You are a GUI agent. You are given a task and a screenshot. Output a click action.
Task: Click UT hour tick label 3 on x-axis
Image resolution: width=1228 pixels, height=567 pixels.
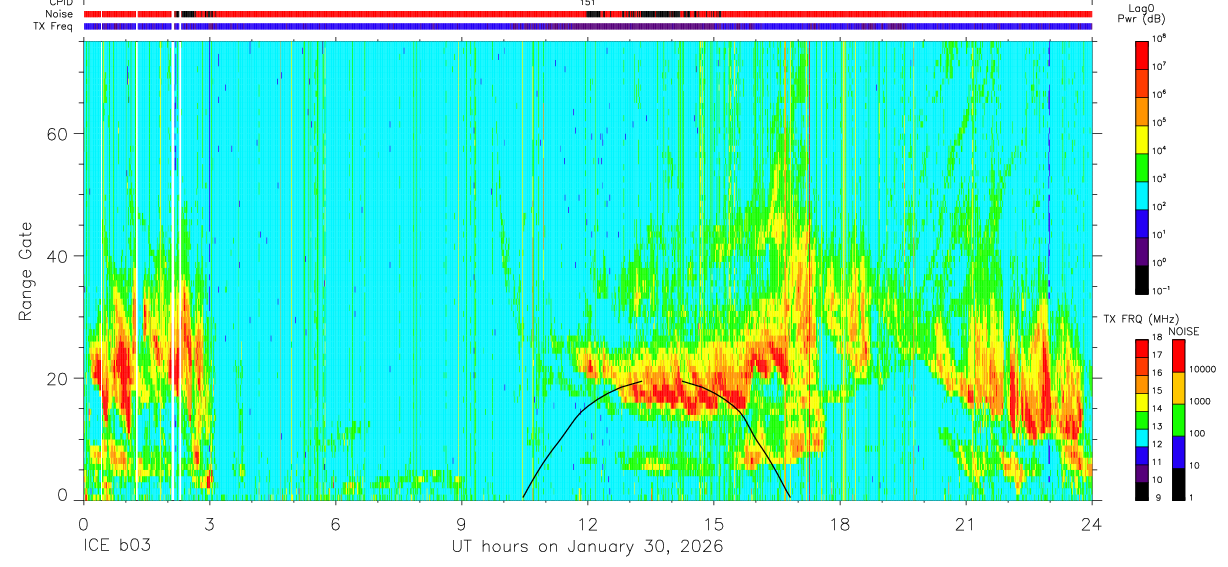point(209,524)
